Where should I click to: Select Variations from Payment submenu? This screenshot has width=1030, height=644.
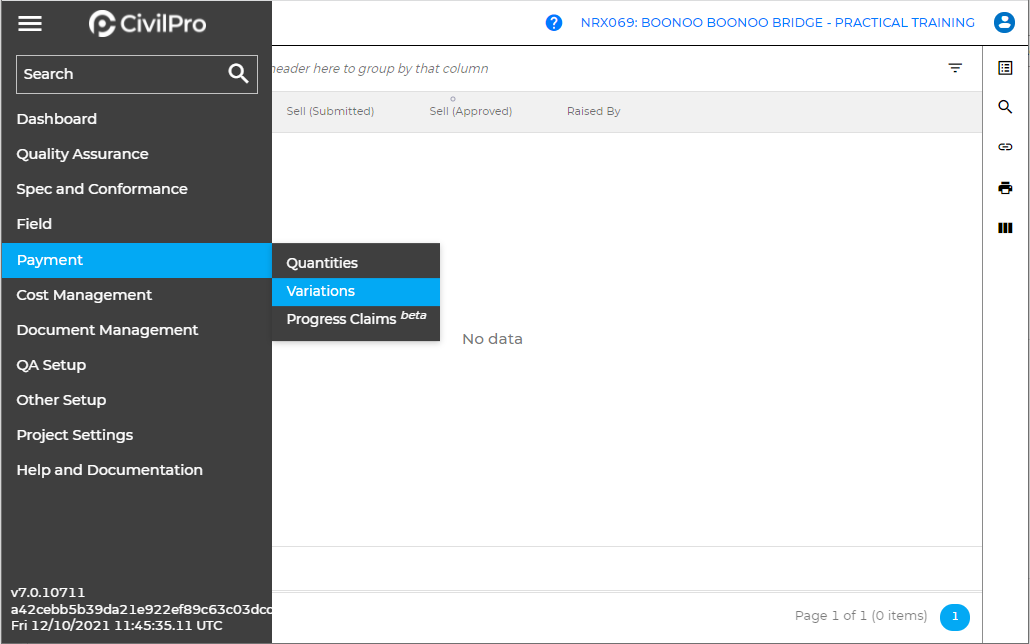coord(321,291)
